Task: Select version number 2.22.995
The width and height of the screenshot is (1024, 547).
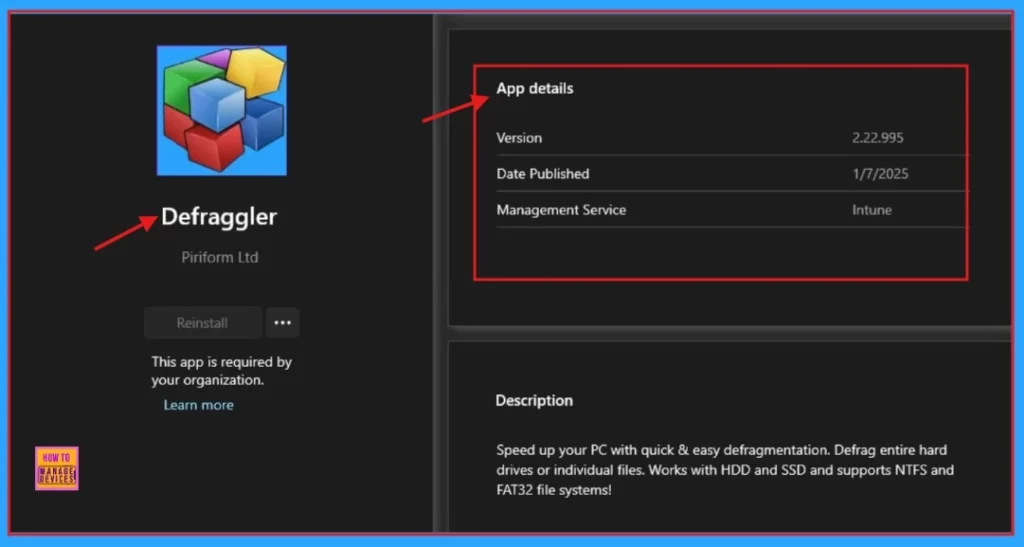Action: (878, 138)
